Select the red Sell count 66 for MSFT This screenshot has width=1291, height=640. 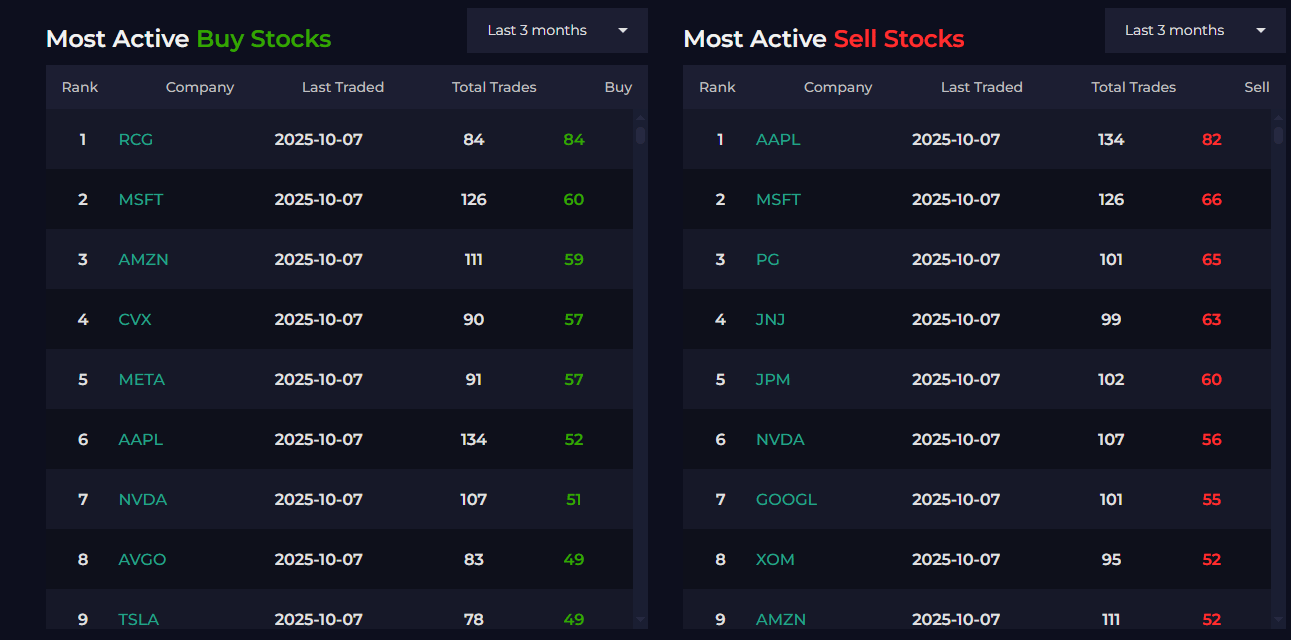pyautogui.click(x=1212, y=199)
